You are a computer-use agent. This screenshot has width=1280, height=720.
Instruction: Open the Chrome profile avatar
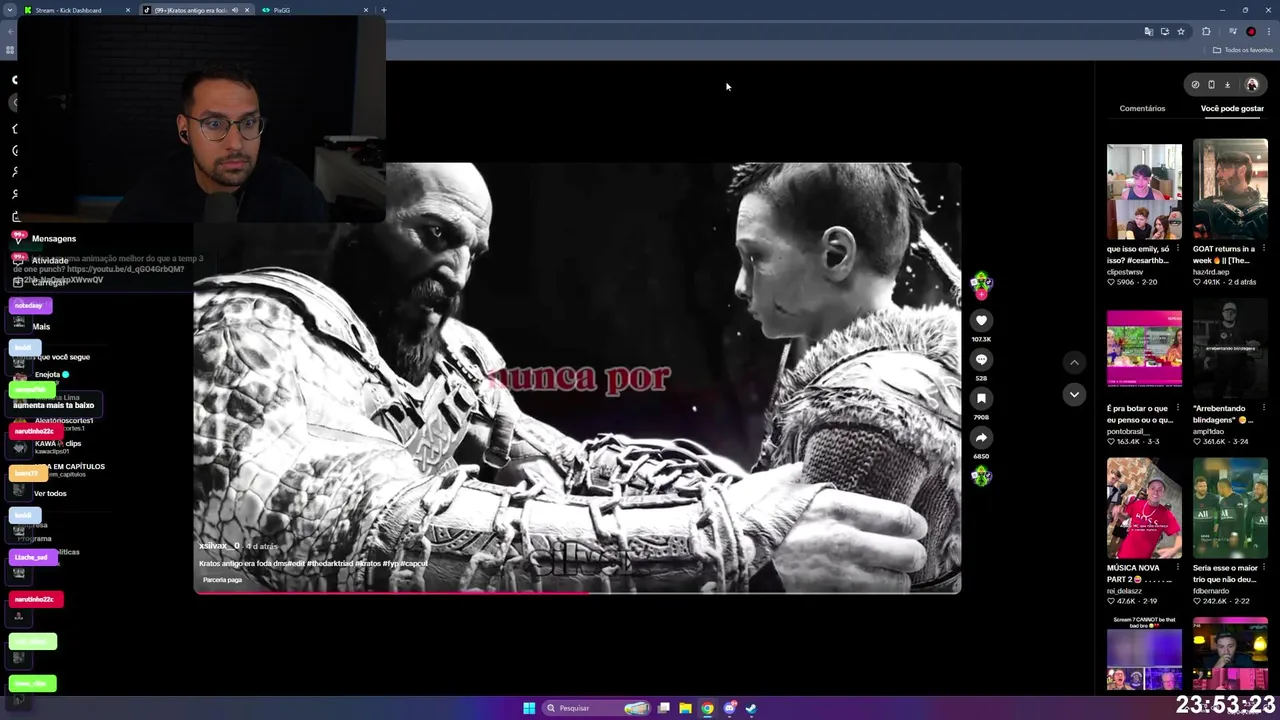click(1251, 31)
